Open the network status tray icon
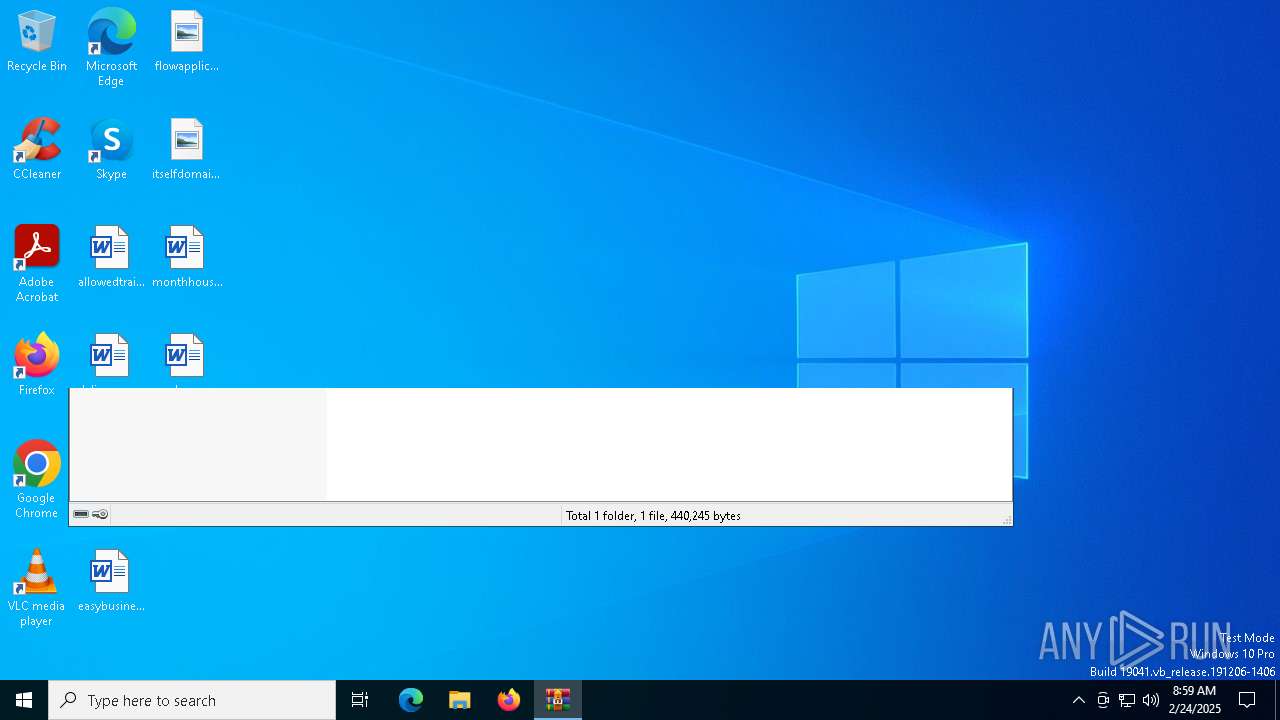This screenshot has height=720, width=1280. click(x=1127, y=700)
